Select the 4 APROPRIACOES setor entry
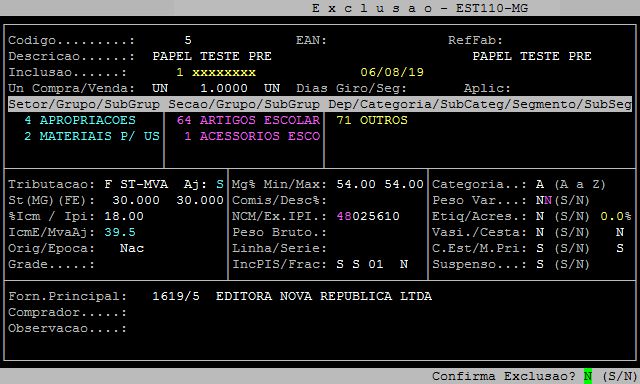 point(80,120)
